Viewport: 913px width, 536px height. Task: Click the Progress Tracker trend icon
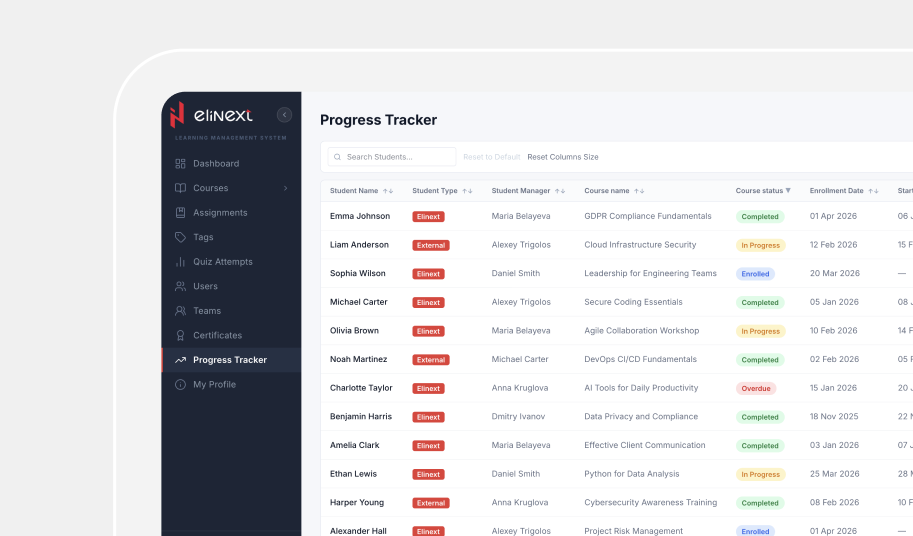click(181, 360)
